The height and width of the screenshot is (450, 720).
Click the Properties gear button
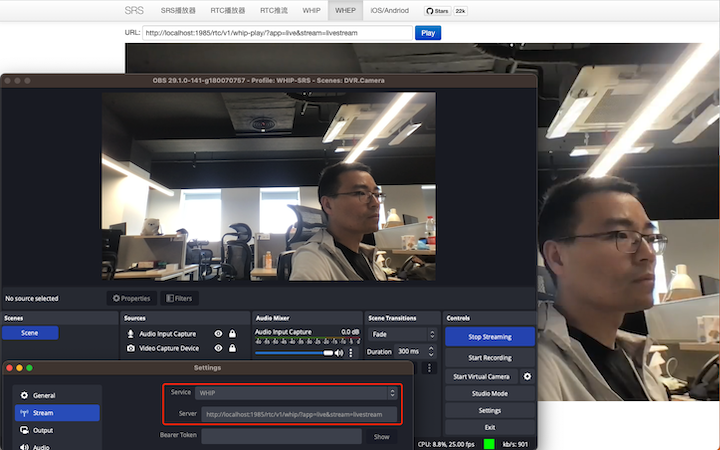point(131,298)
